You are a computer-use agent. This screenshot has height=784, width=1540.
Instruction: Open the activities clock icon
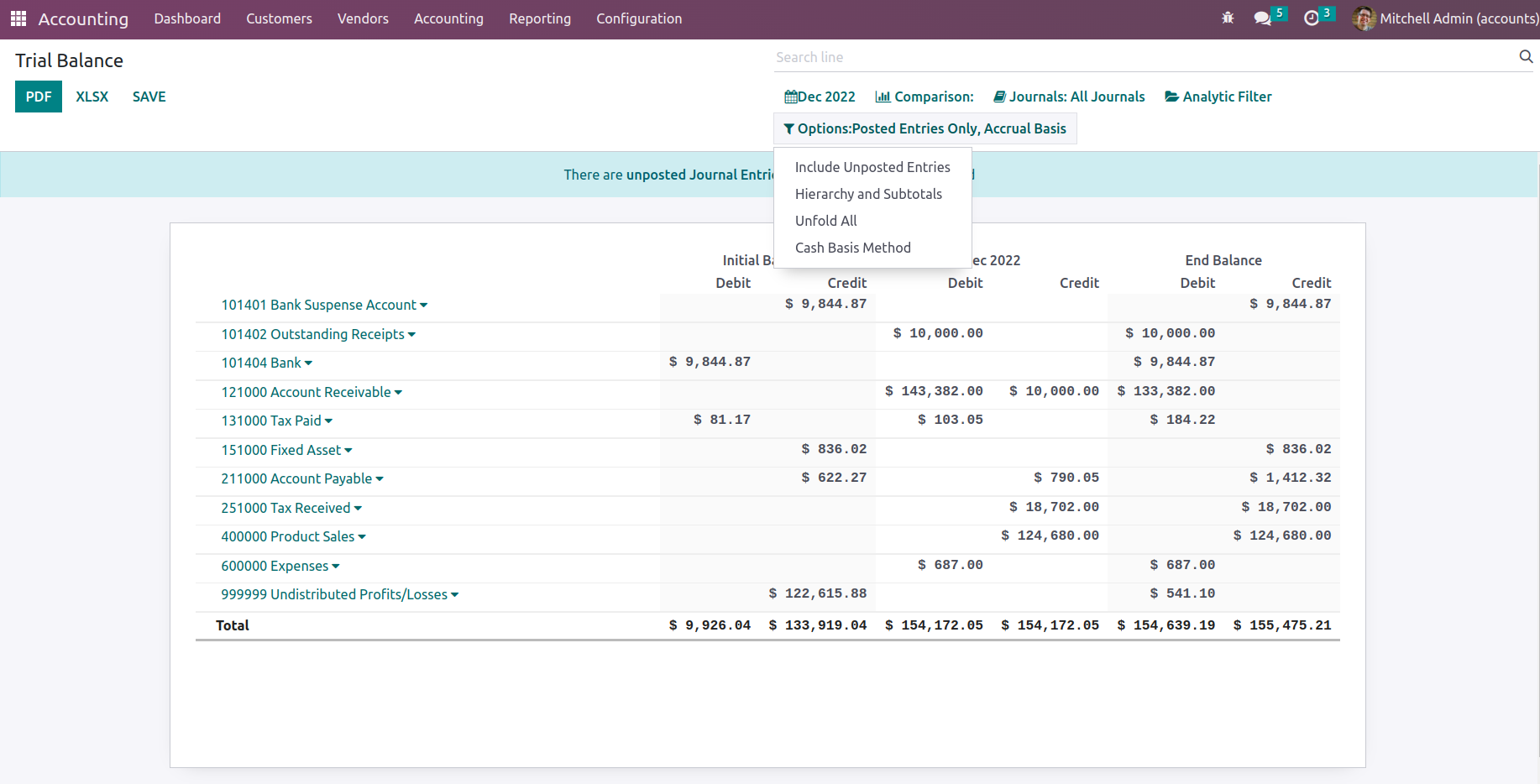(x=1312, y=18)
